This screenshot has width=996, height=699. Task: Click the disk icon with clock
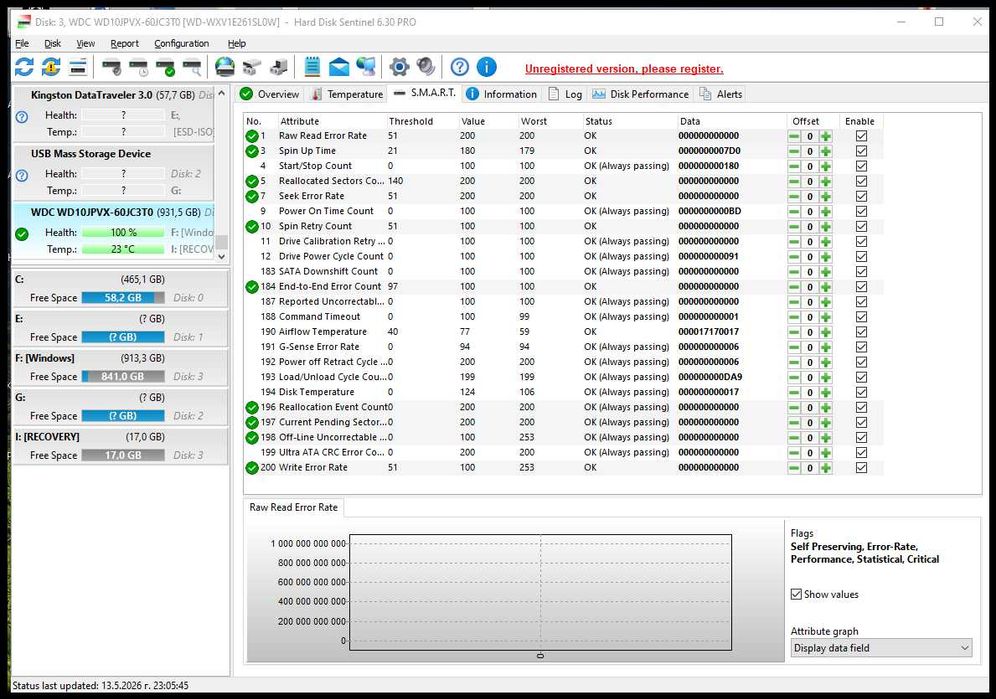(x=138, y=67)
